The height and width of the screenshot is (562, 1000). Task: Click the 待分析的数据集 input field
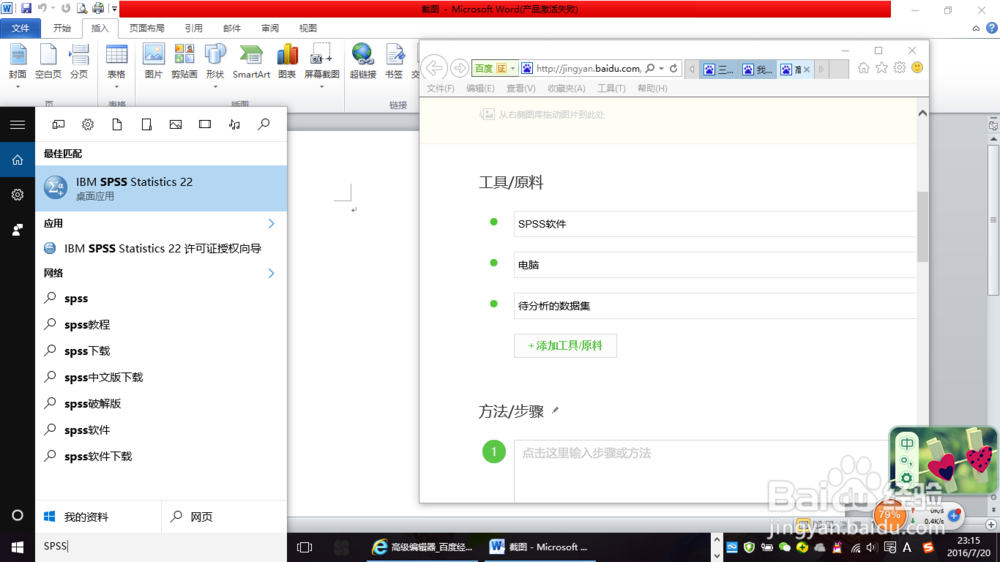[715, 306]
